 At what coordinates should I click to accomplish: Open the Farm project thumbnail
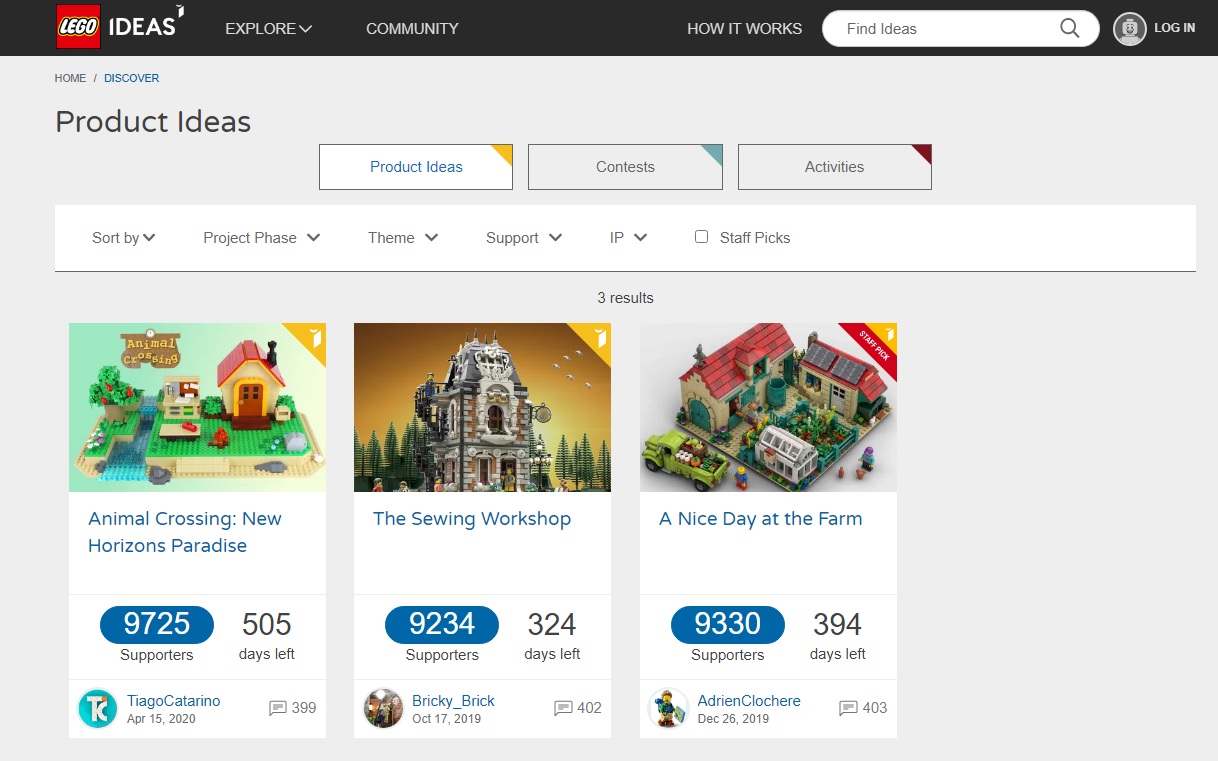pos(768,407)
